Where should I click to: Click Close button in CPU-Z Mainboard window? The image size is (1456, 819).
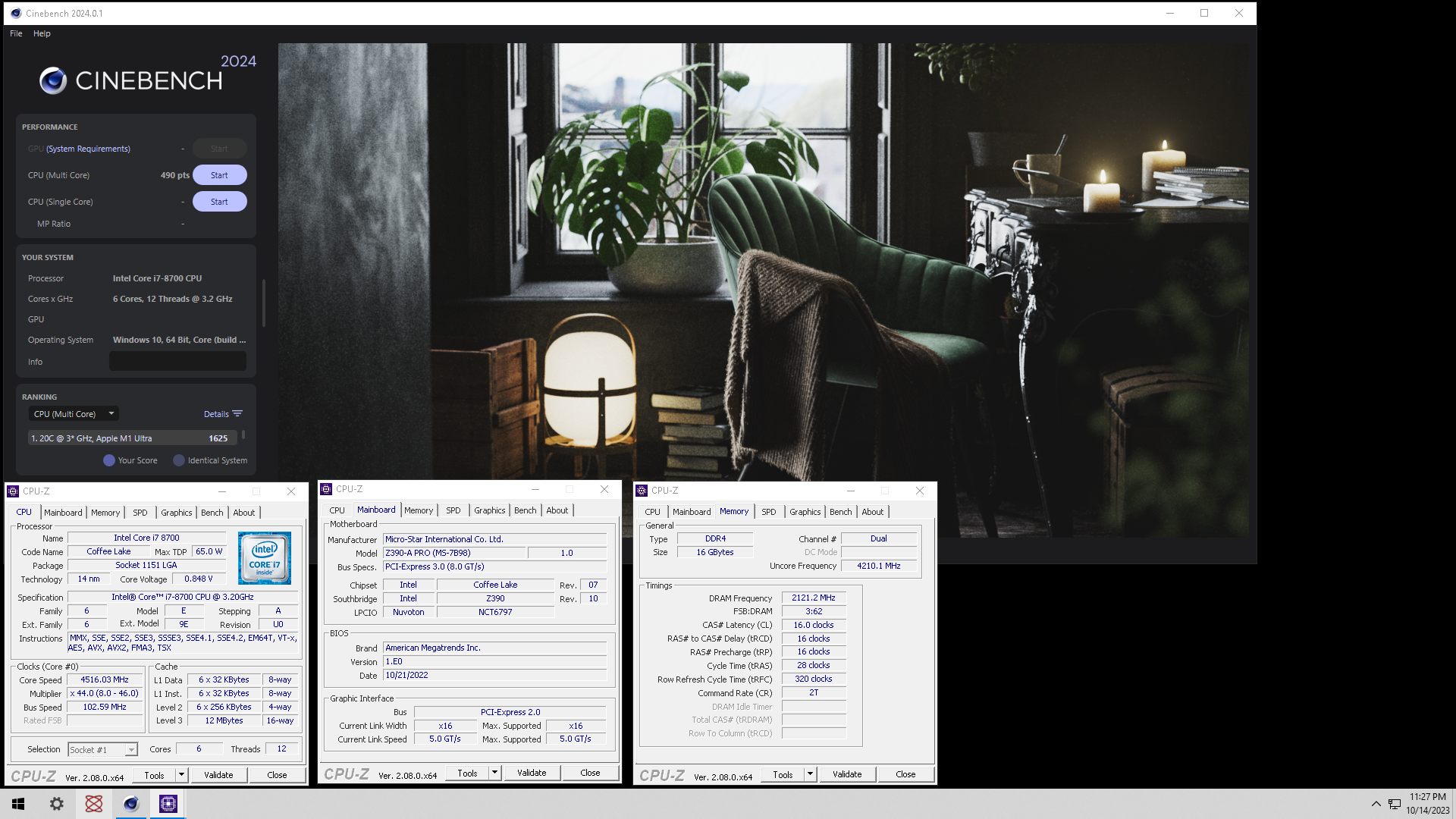click(x=590, y=773)
